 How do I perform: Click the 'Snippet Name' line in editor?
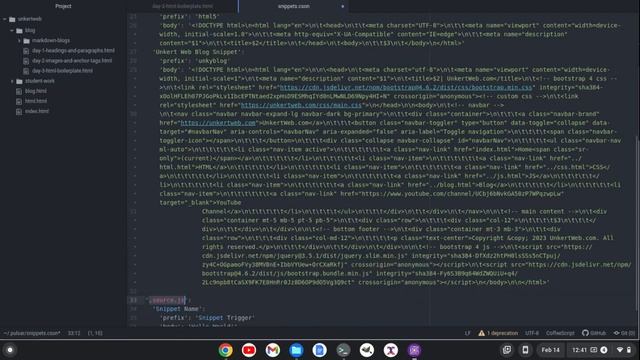(179, 309)
